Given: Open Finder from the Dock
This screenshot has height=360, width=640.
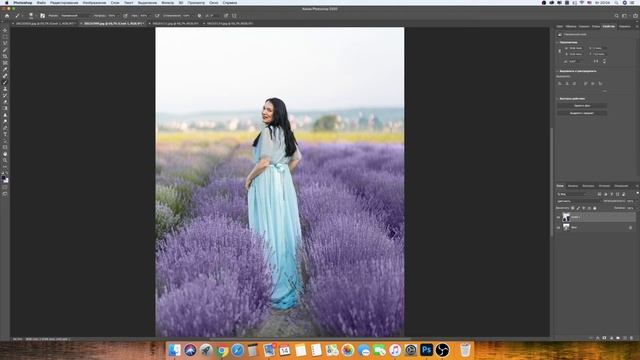Looking at the screenshot, I should point(174,350).
